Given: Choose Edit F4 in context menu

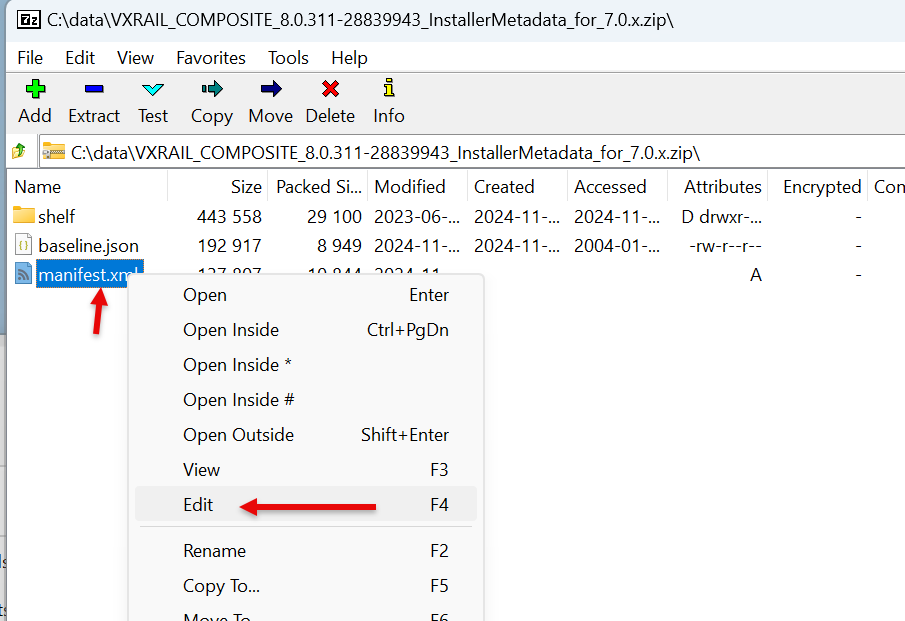Looking at the screenshot, I should [x=306, y=505].
